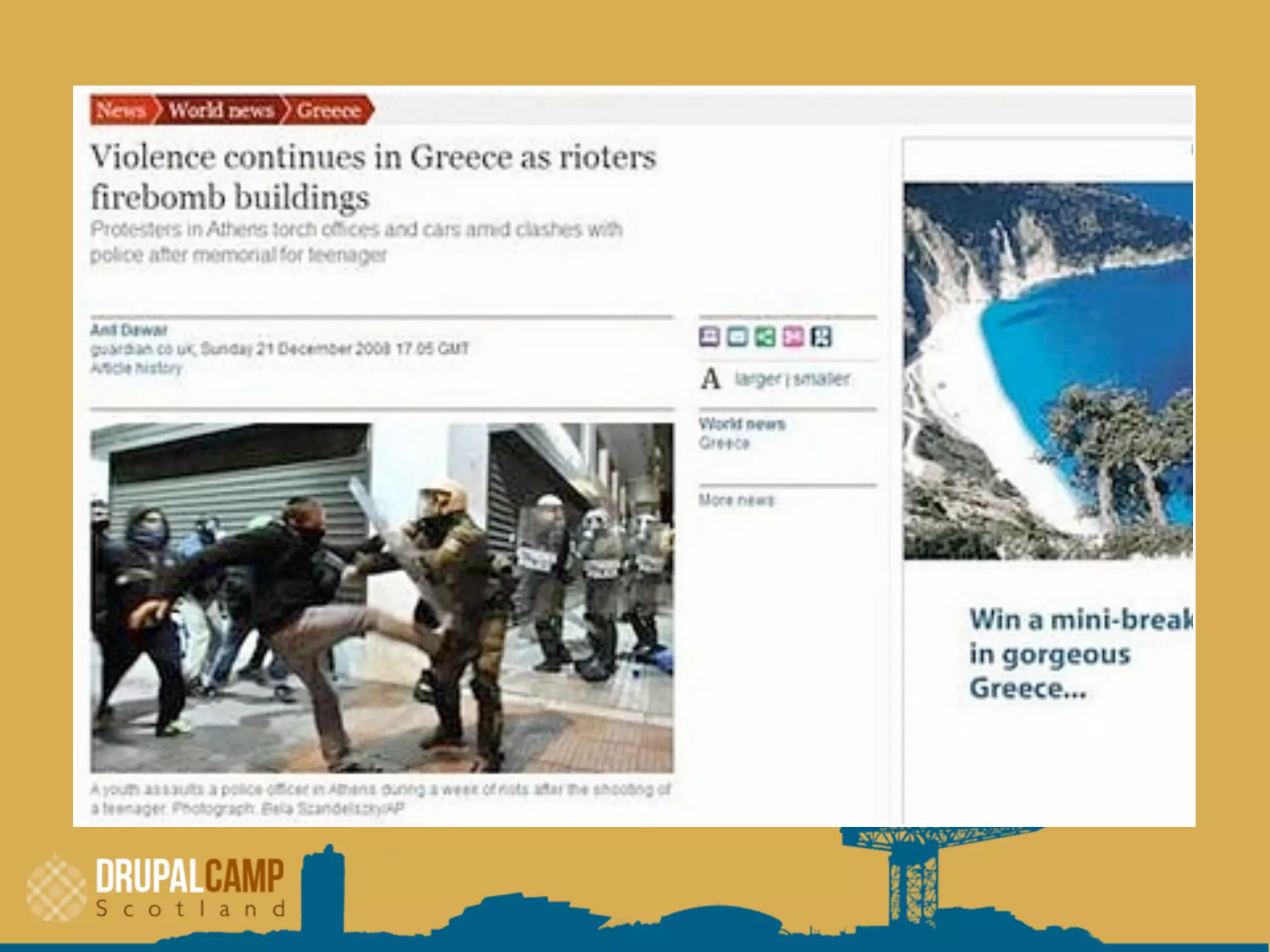
Task: Open the sidebar Greece link
Action: pos(724,443)
